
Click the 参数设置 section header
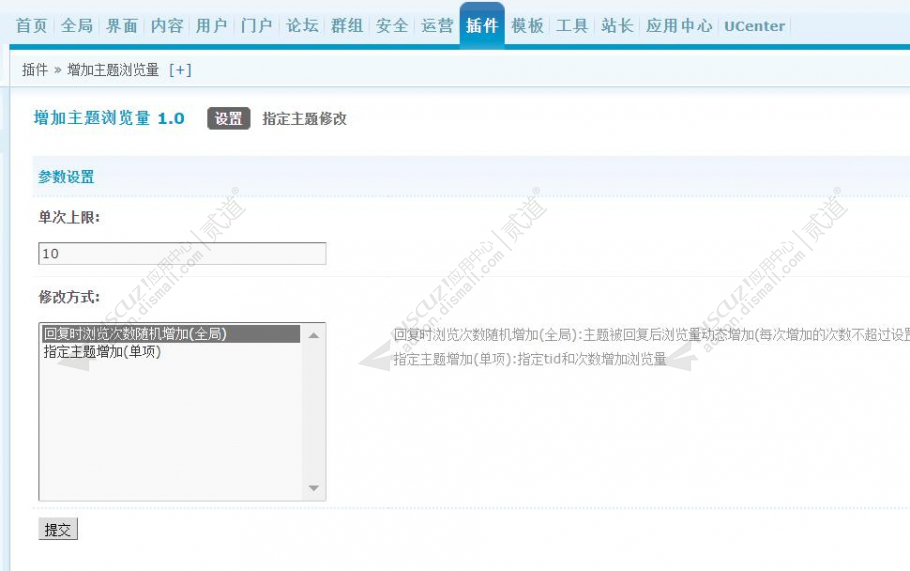(66, 177)
